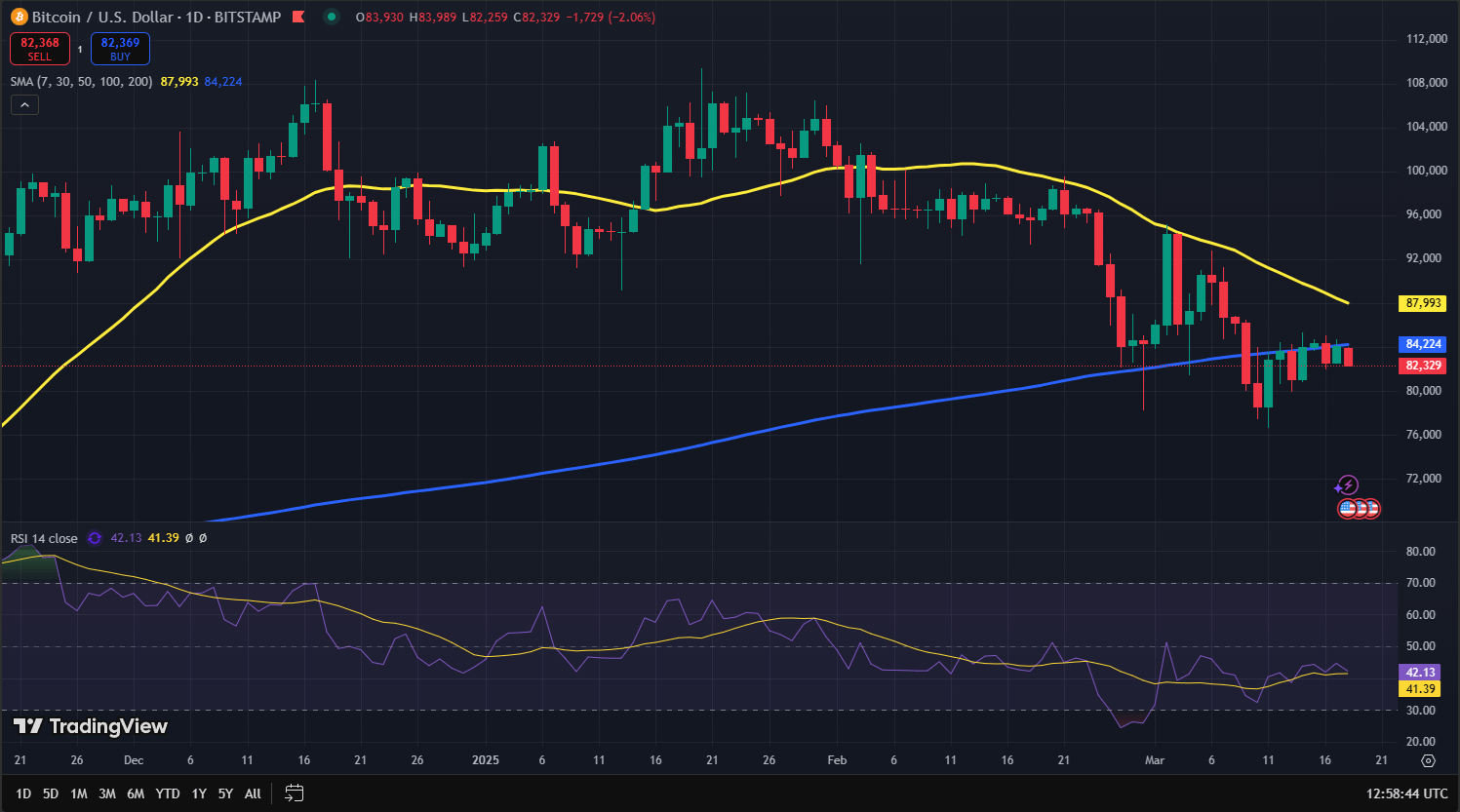This screenshot has height=812, width=1460.
Task: Select the 1D time range
Action: tap(23, 793)
